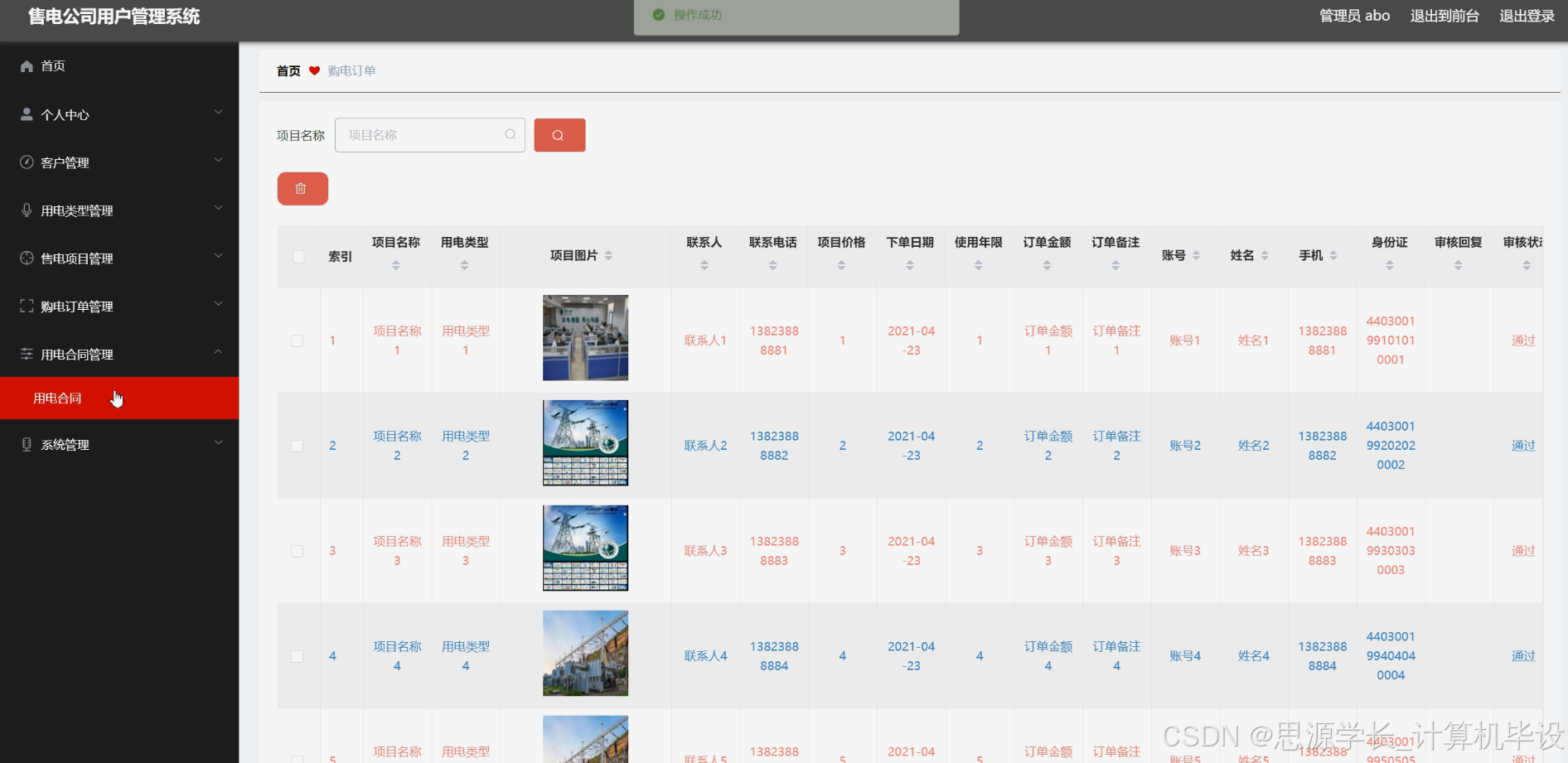The height and width of the screenshot is (763, 1568).
Task: Expand the 客户管理 chevron
Action: pos(218,161)
